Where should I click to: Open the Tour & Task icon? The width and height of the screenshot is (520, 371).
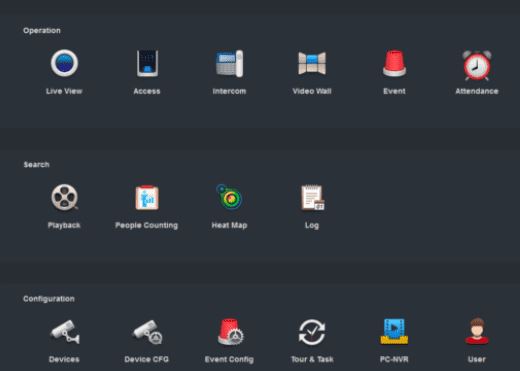(312, 332)
